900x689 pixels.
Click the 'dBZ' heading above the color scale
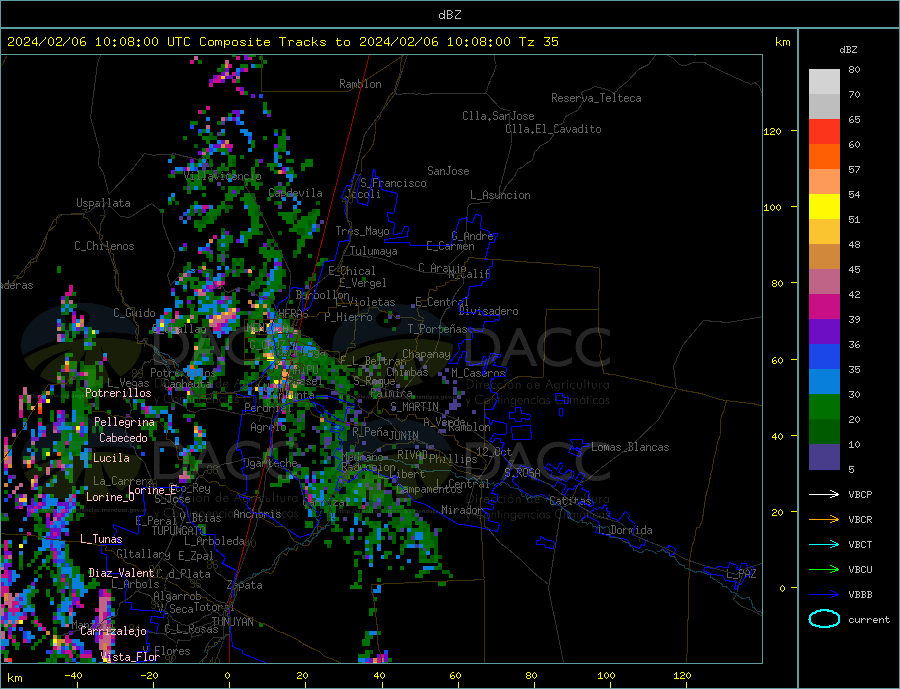(x=848, y=50)
